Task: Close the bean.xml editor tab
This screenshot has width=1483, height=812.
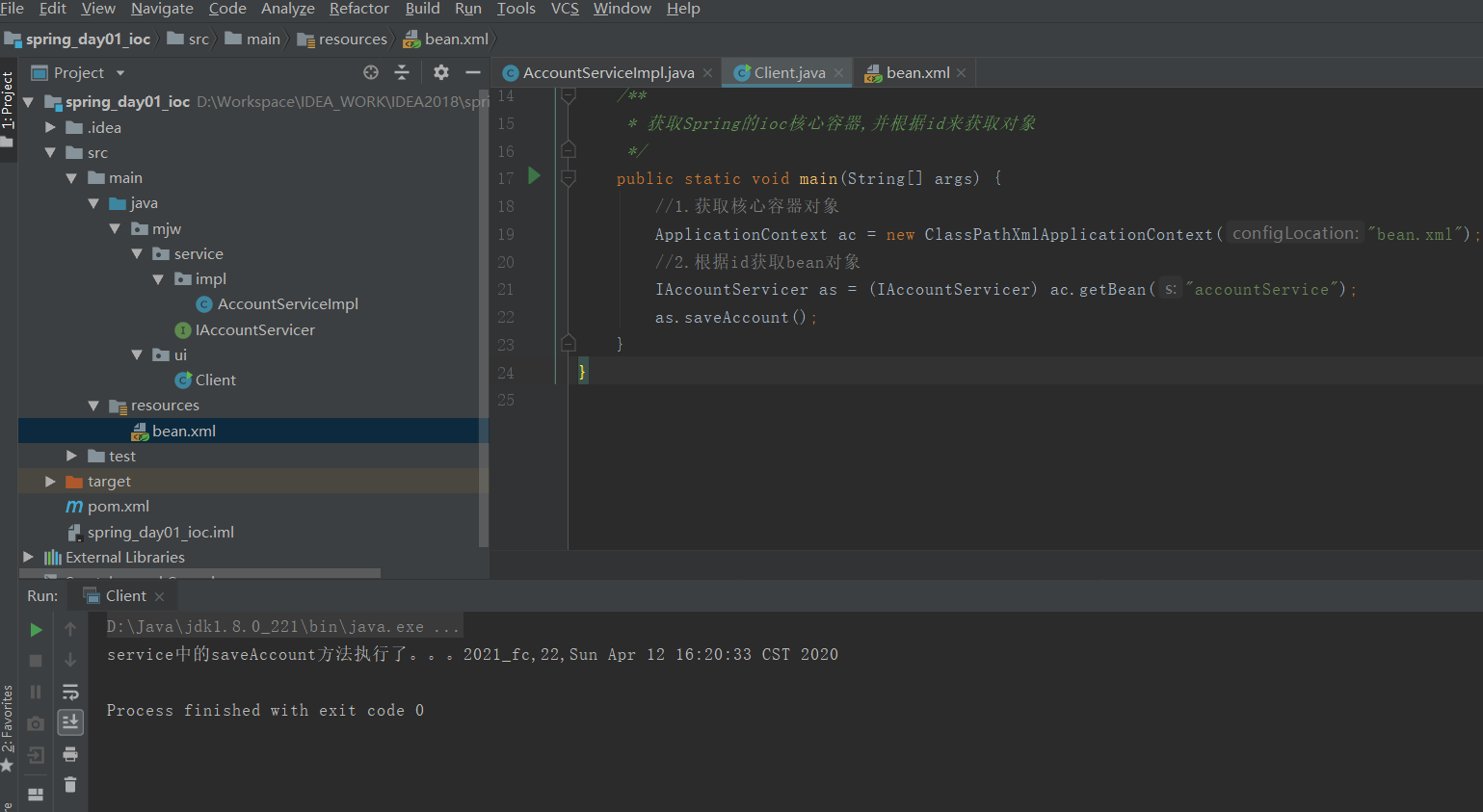Action: pos(962,73)
